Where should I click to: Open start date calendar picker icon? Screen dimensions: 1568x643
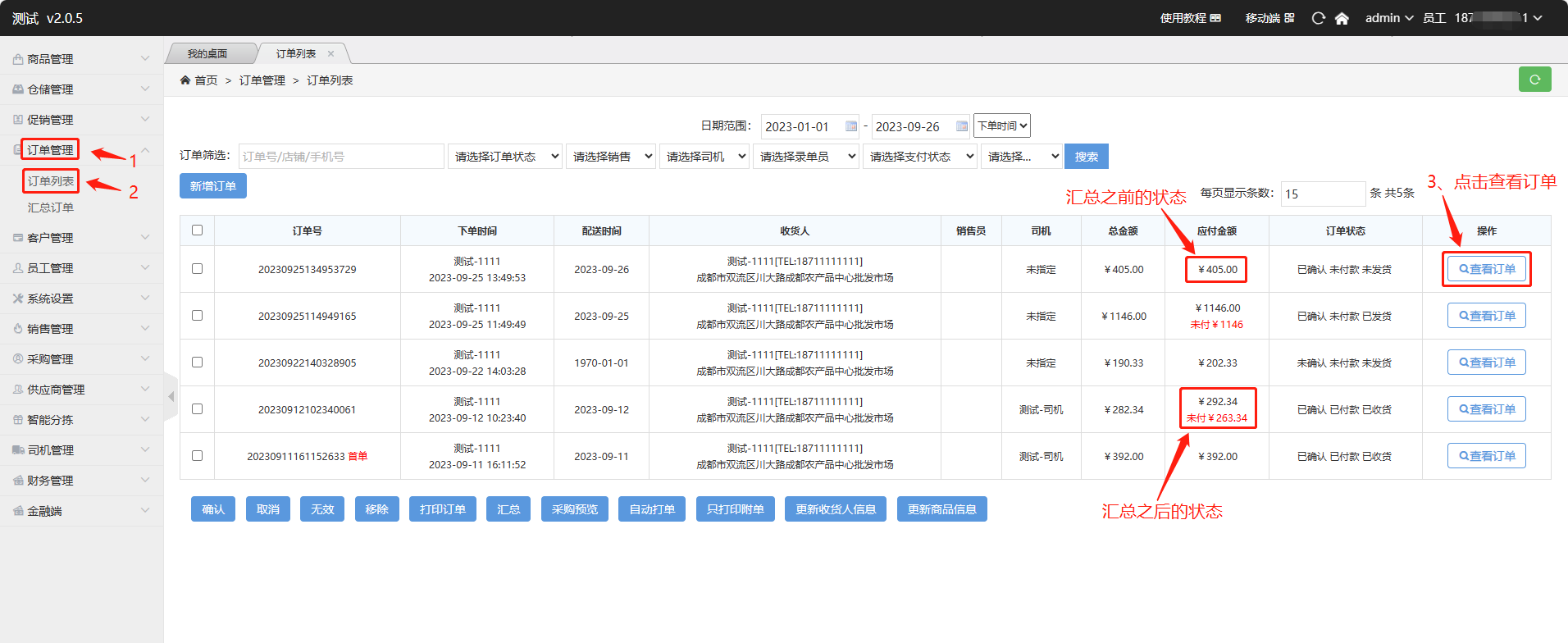click(851, 126)
